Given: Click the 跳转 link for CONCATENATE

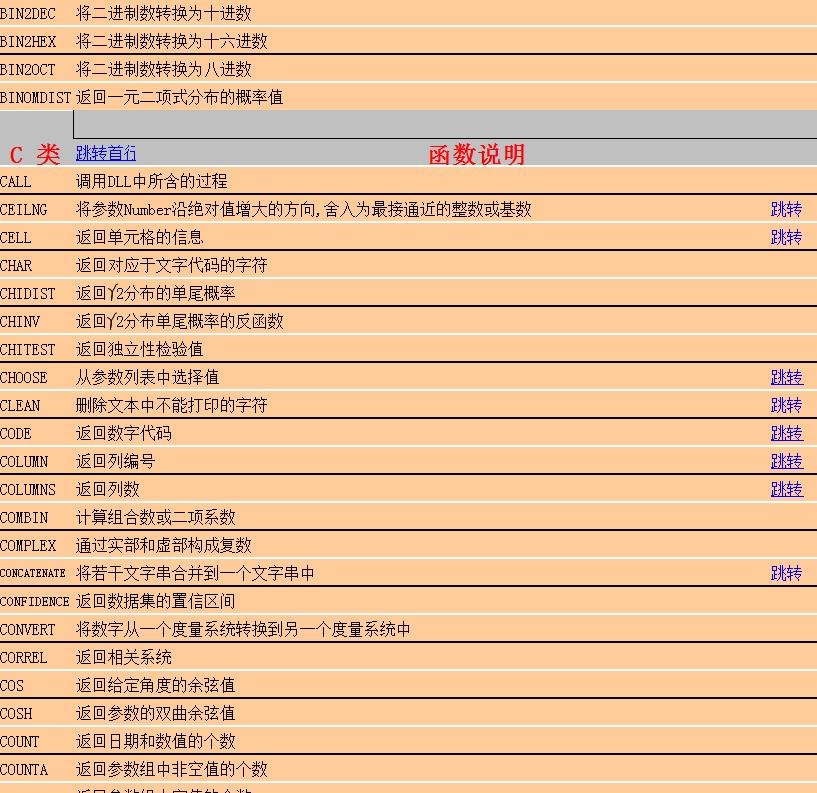Looking at the screenshot, I should coord(786,573).
